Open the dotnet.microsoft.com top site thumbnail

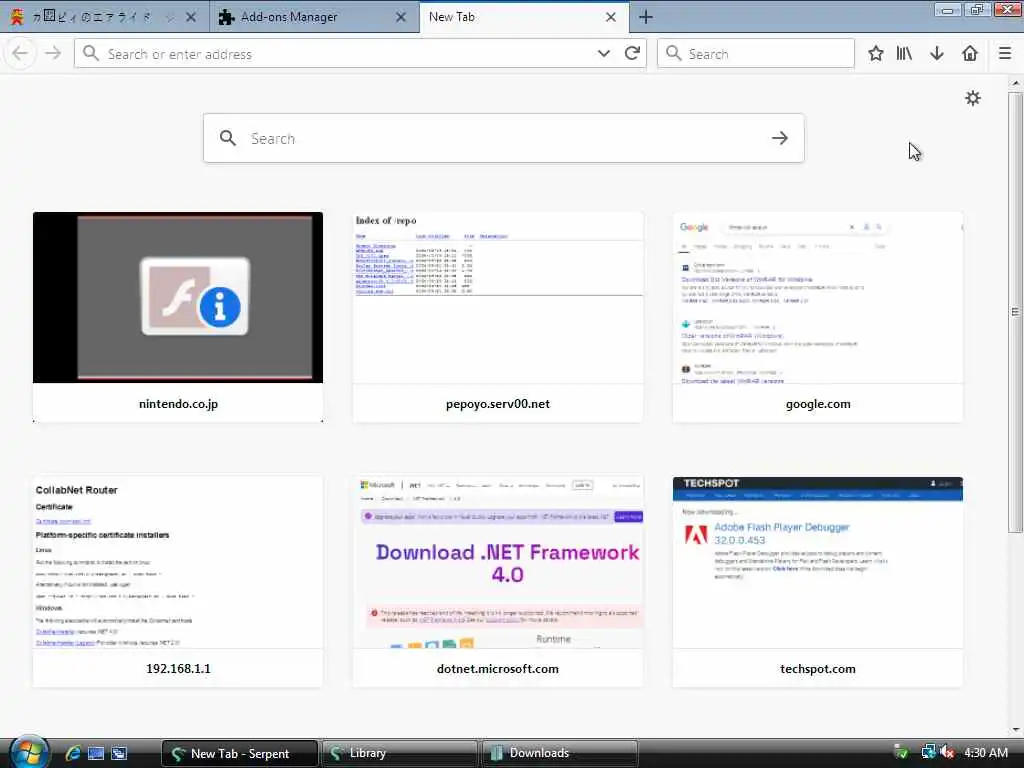tap(498, 562)
